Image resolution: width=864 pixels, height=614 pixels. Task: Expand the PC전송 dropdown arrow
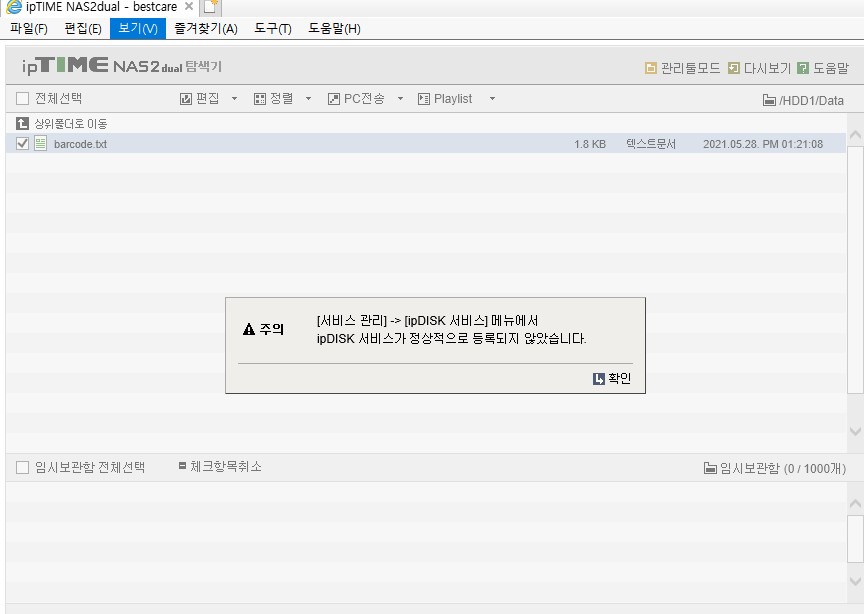[401, 99]
